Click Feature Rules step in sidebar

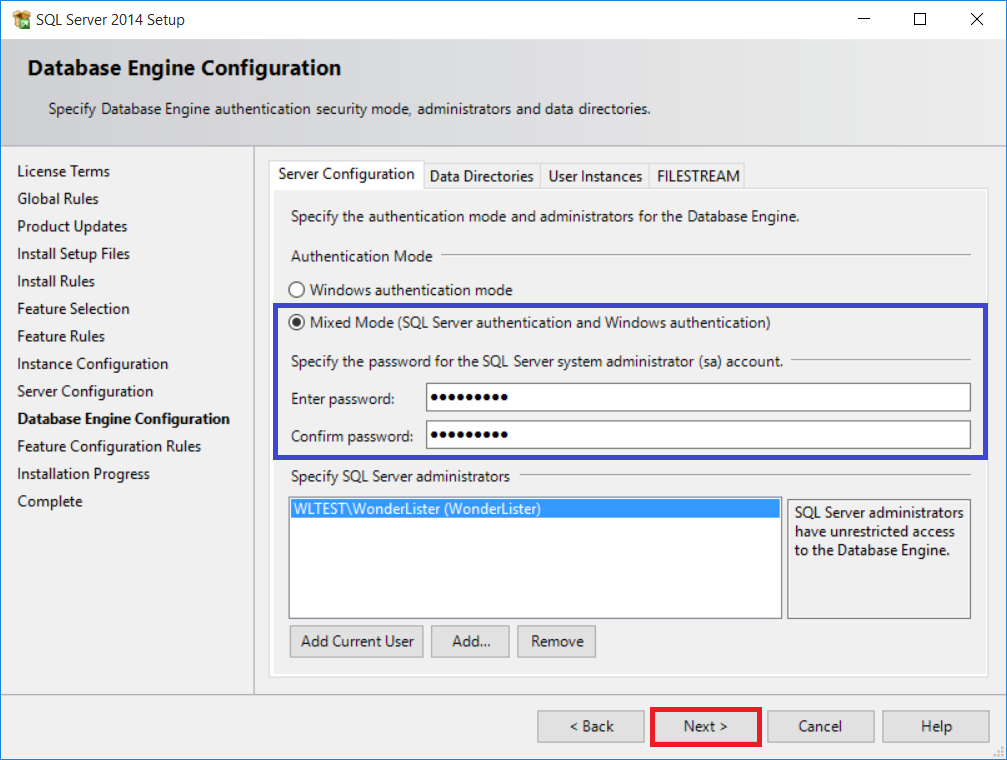coord(61,337)
